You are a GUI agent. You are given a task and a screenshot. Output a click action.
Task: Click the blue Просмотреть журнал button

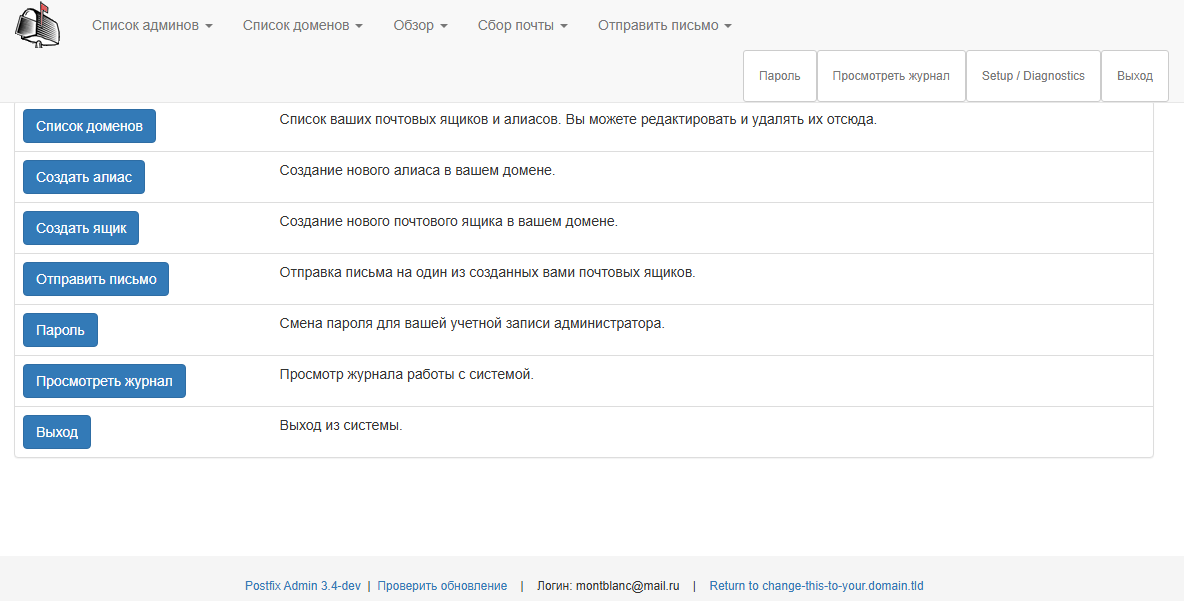point(104,381)
